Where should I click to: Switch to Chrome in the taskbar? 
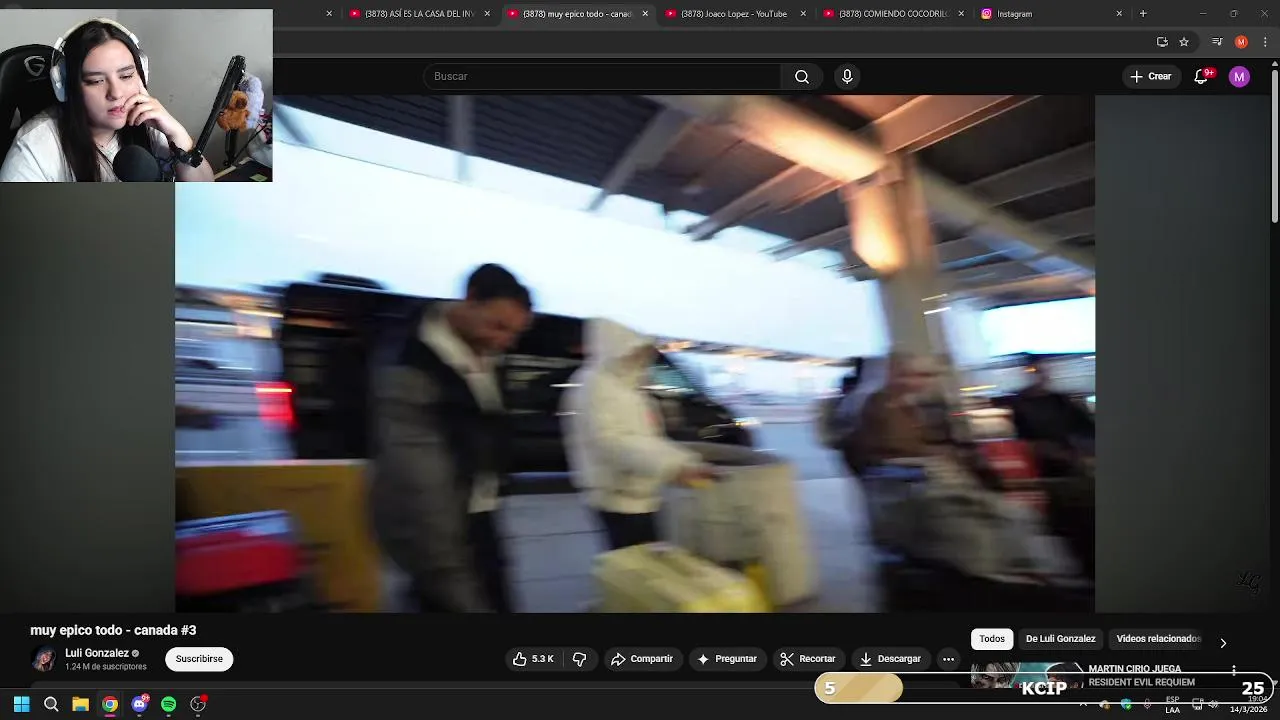tap(110, 704)
